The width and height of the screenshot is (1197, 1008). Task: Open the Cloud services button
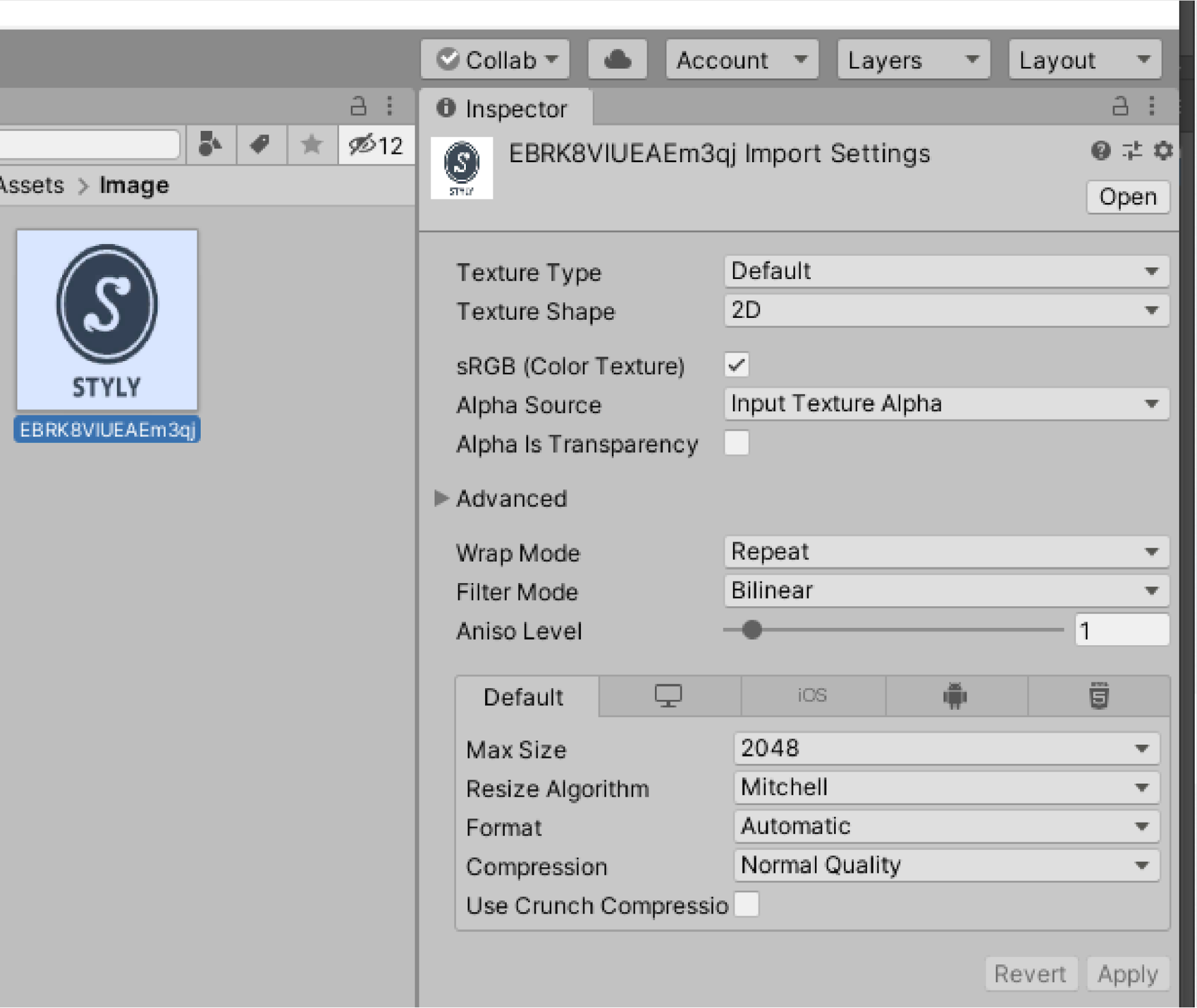tap(617, 60)
